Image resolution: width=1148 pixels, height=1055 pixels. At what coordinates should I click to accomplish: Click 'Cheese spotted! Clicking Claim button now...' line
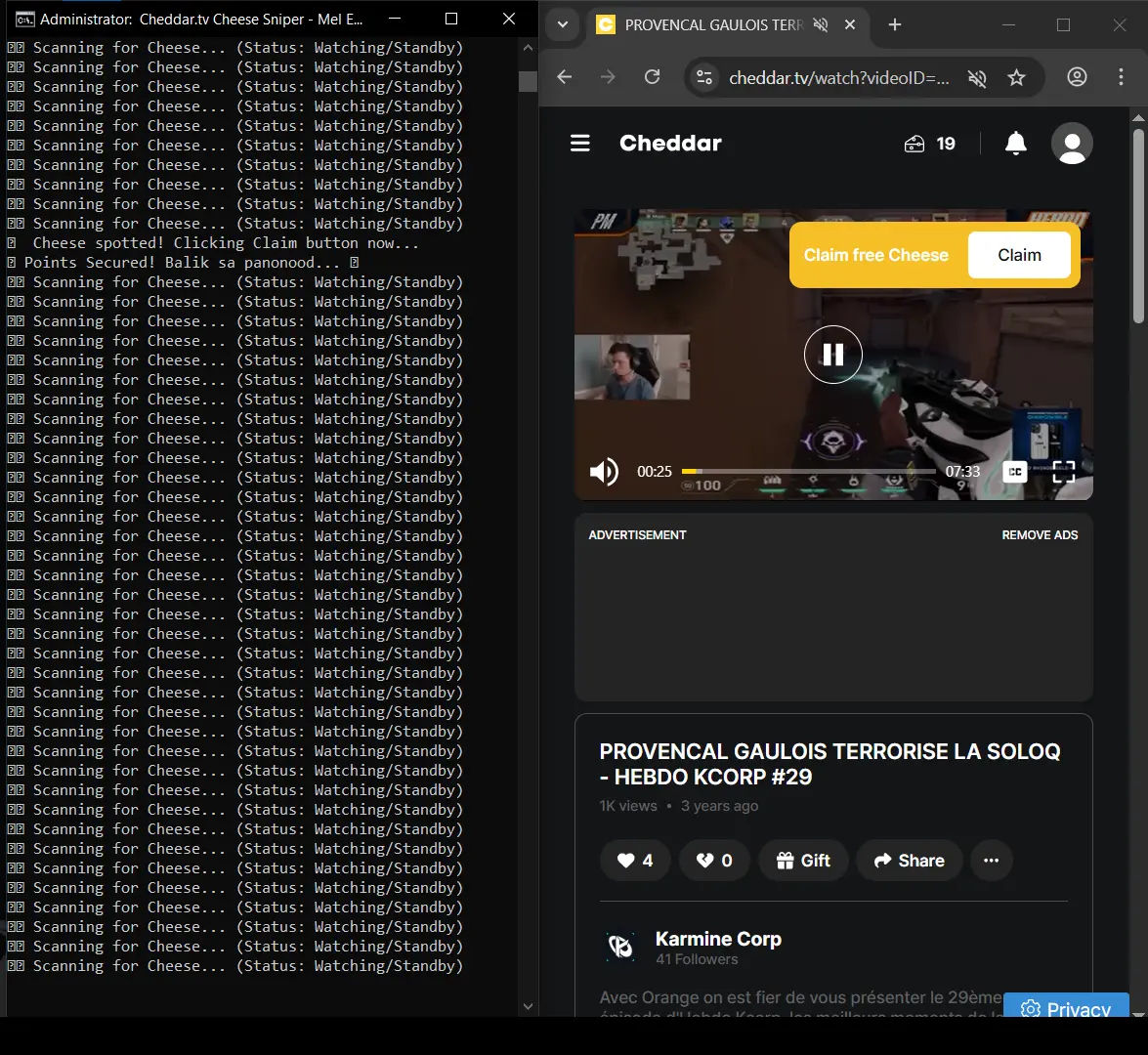pos(226,243)
